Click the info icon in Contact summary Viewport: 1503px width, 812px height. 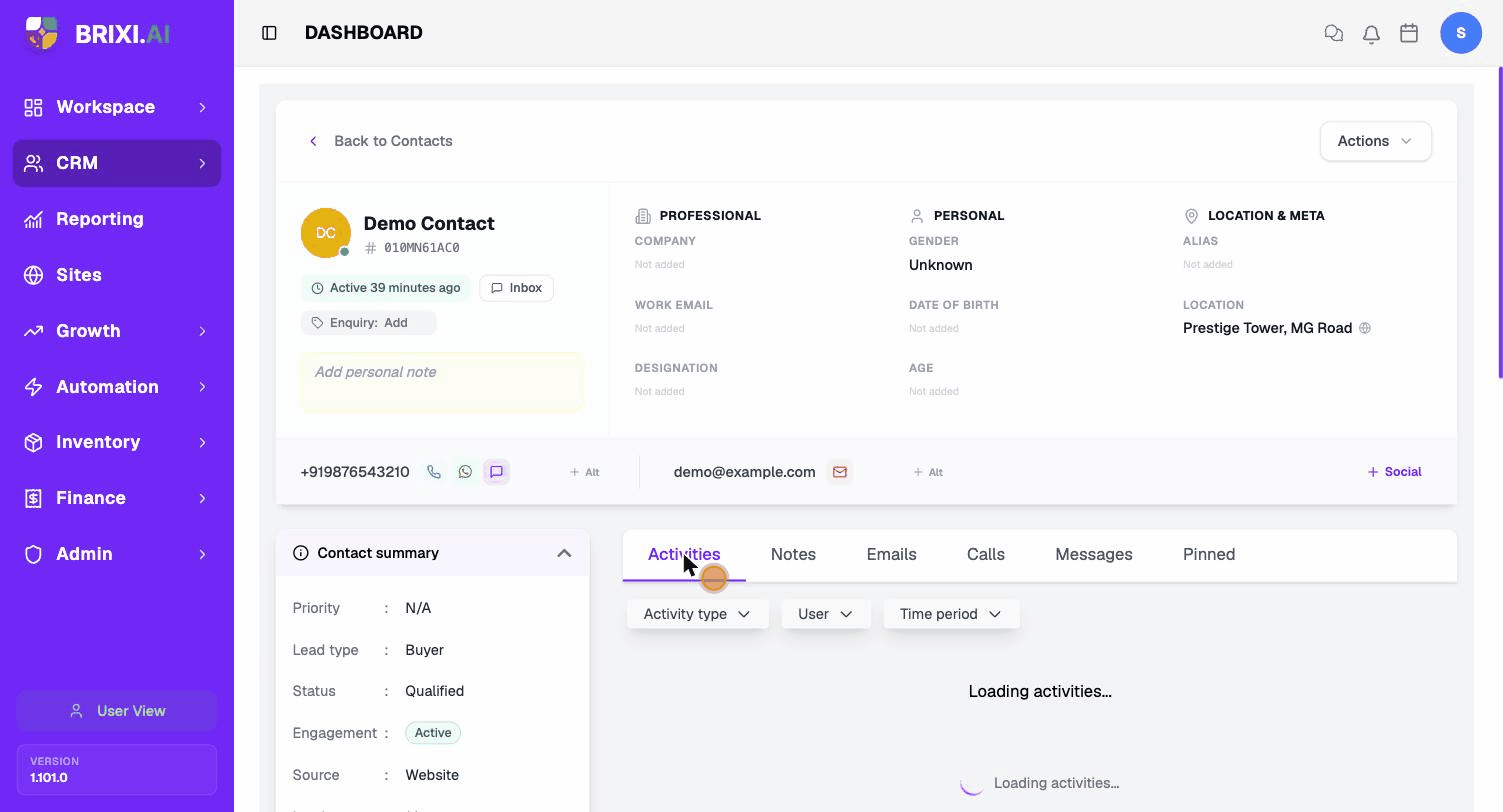[300, 553]
